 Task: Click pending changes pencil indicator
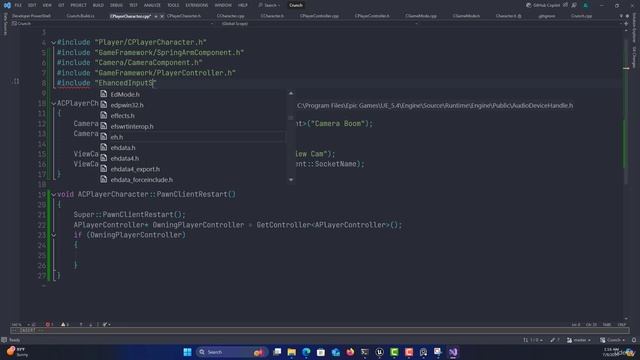click(x=554, y=340)
